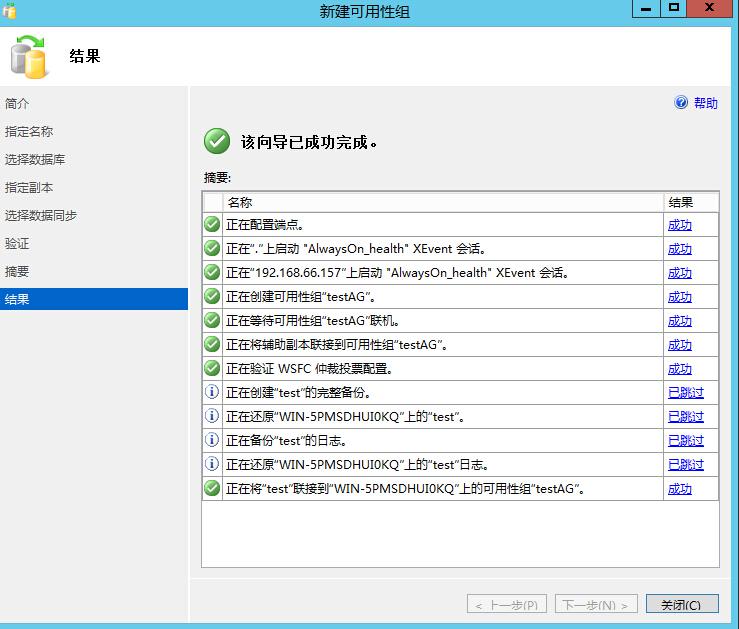739x629 pixels.
Task: Open 成功 link for 辅助副本联接到可用性组
Action: (680, 345)
